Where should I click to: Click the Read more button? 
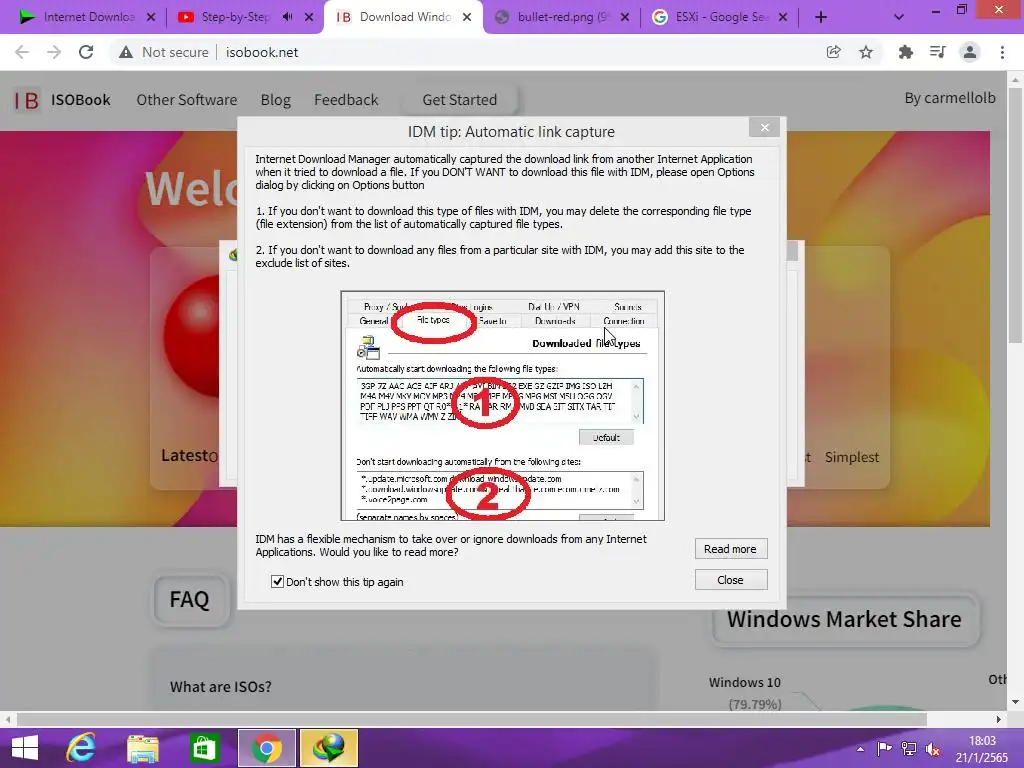730,549
